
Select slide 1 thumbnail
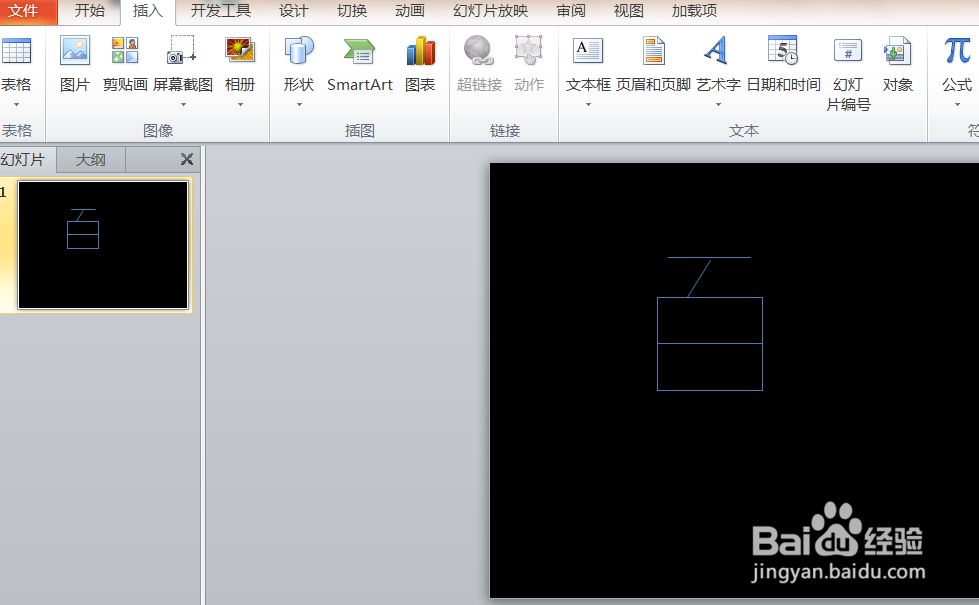[x=103, y=245]
